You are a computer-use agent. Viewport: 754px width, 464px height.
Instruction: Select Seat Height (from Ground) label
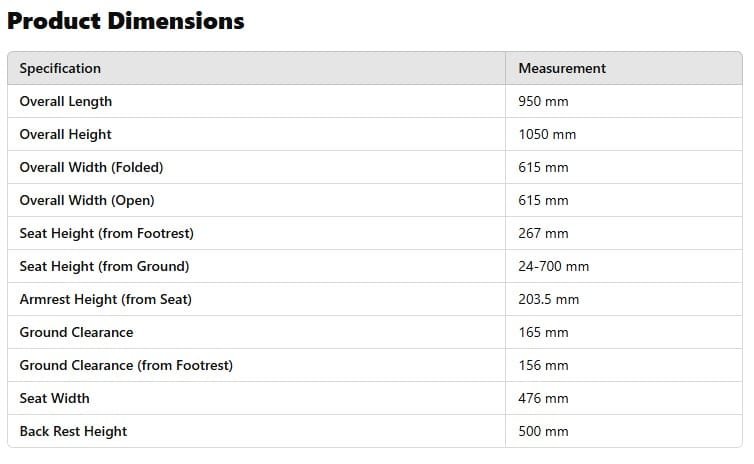point(104,267)
